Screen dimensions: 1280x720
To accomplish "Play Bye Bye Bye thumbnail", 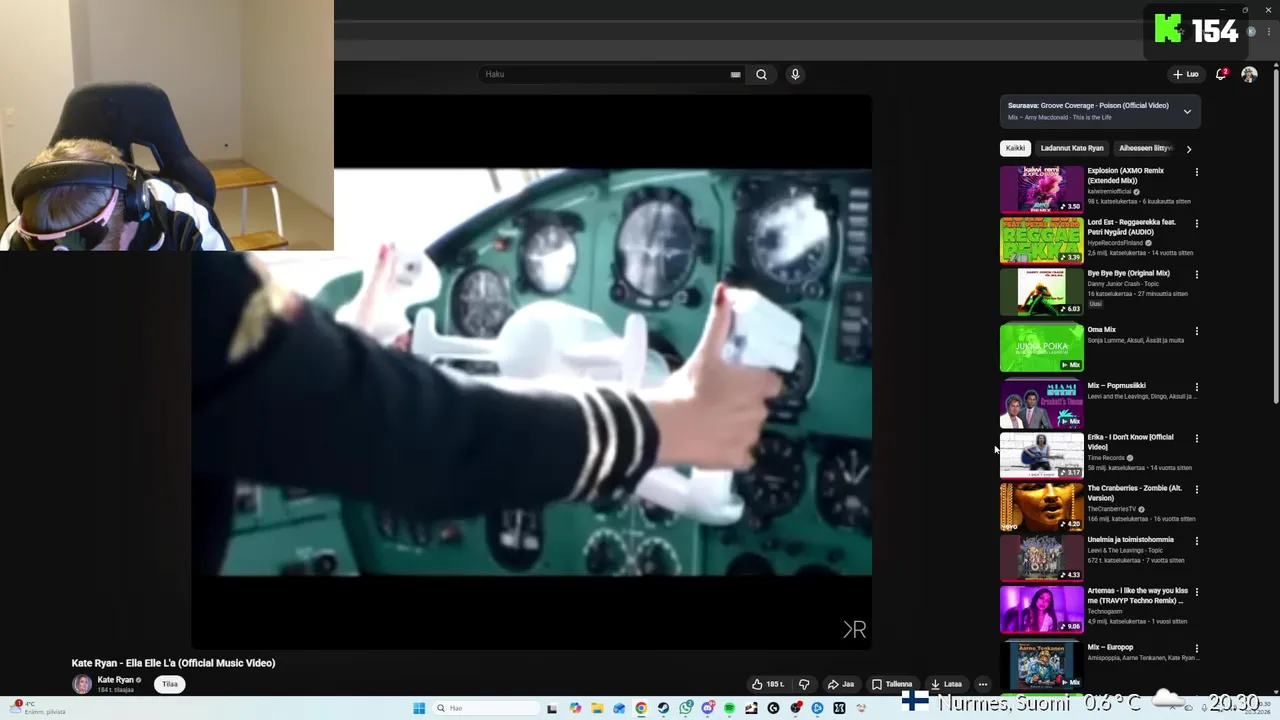I will click(x=1041, y=291).
